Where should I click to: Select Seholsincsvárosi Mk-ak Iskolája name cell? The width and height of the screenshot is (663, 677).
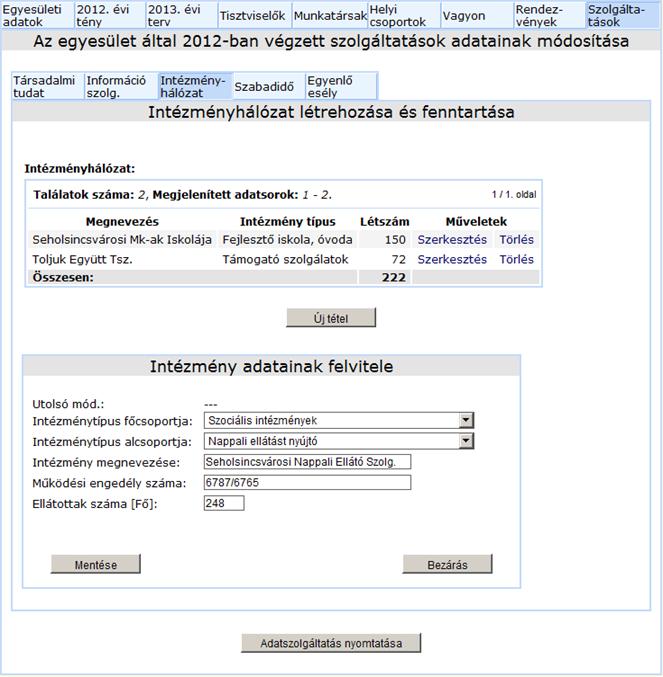(122, 240)
